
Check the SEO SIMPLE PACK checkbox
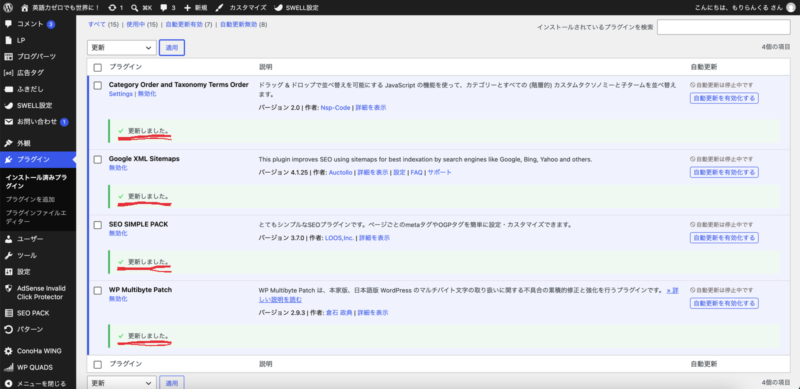[x=97, y=225]
